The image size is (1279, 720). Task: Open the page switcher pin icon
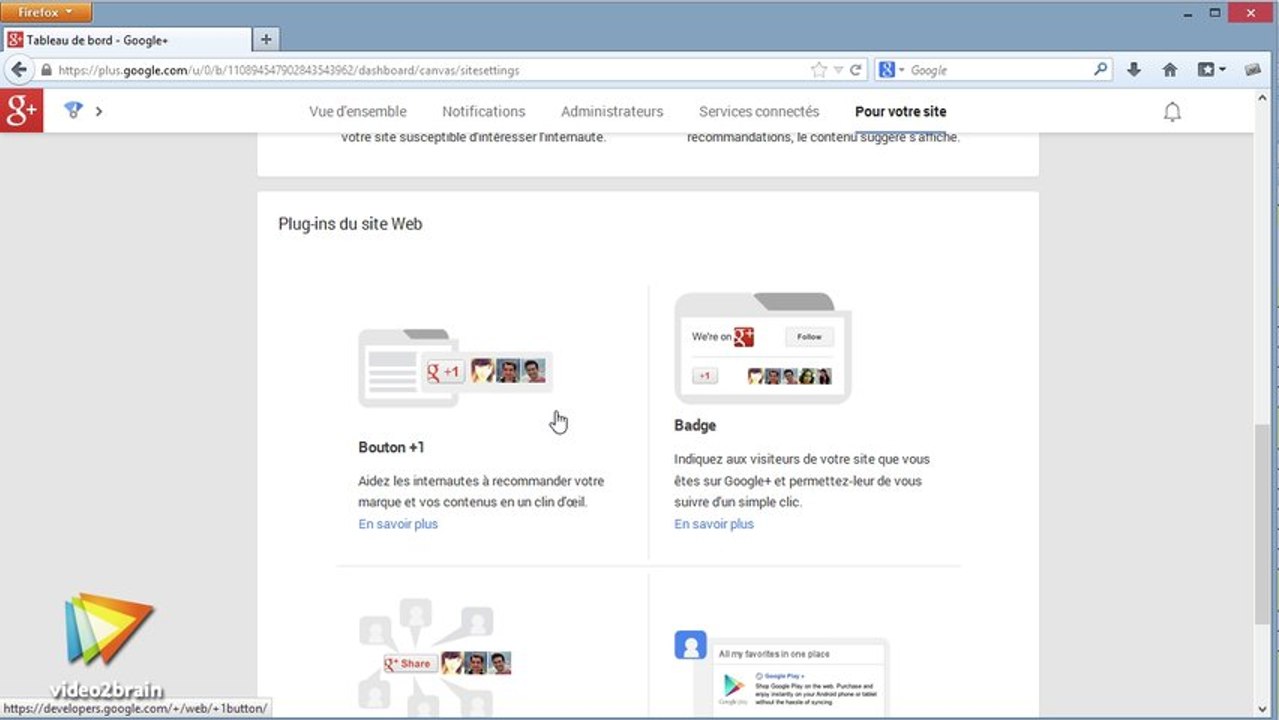pos(73,110)
